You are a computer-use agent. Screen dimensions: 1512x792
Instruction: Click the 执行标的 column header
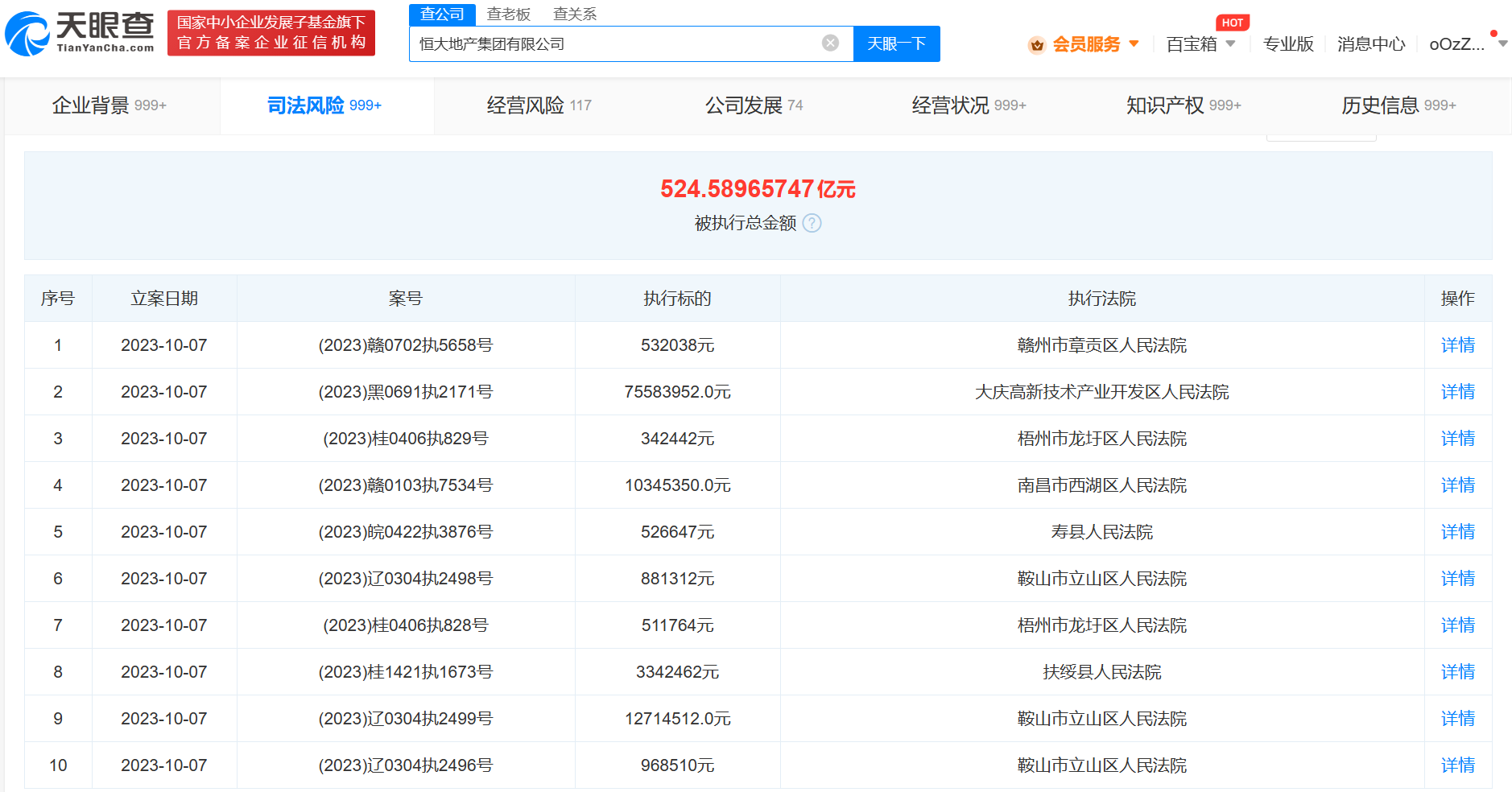point(678,299)
